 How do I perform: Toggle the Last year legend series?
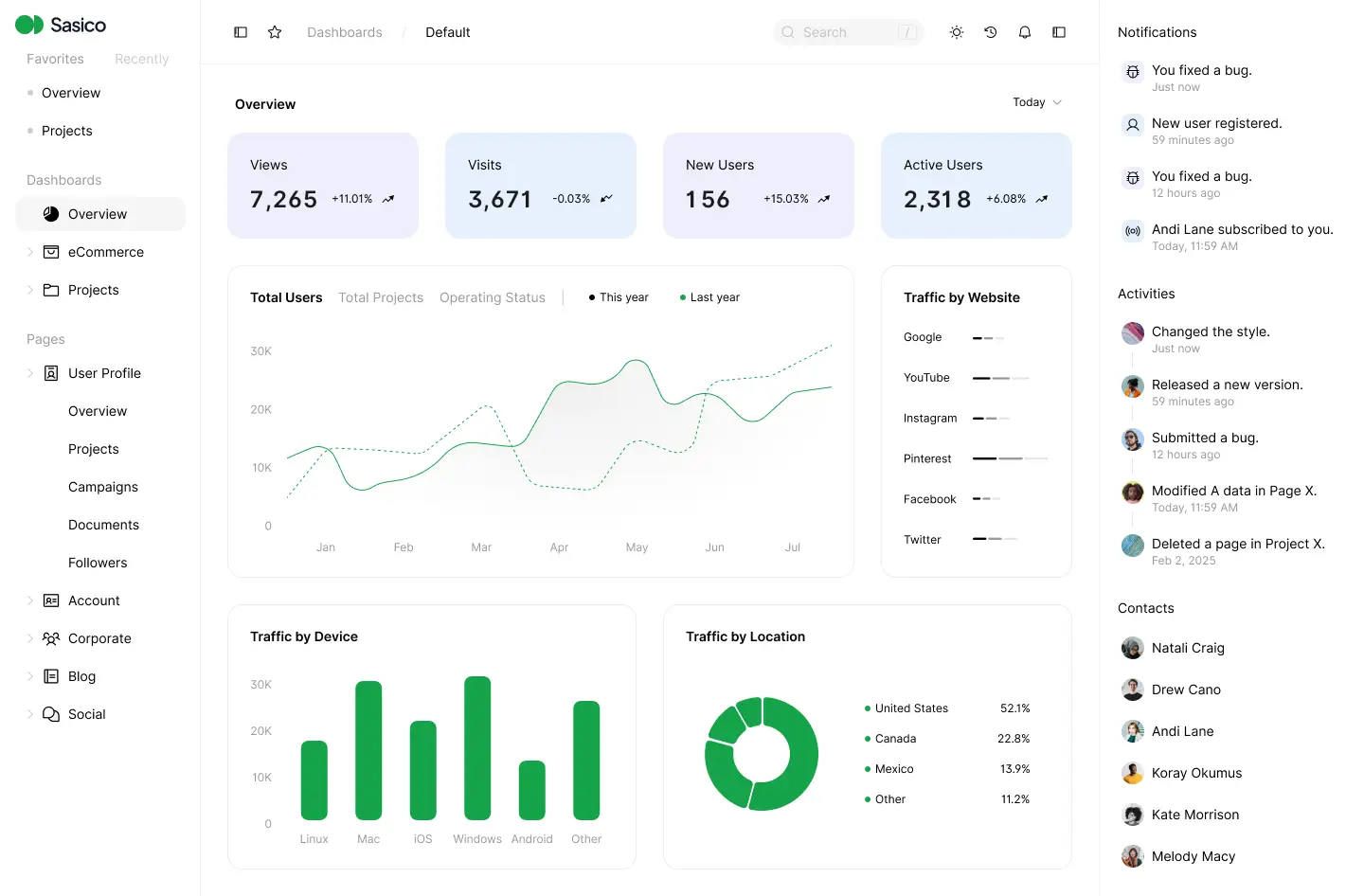709,297
